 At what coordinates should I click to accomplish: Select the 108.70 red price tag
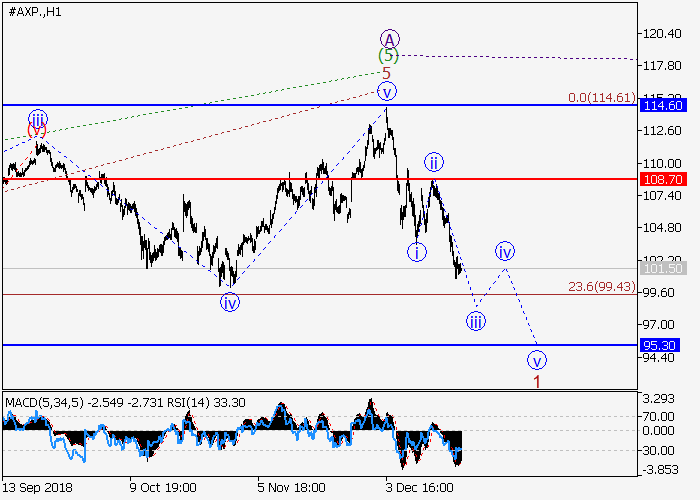[661, 179]
